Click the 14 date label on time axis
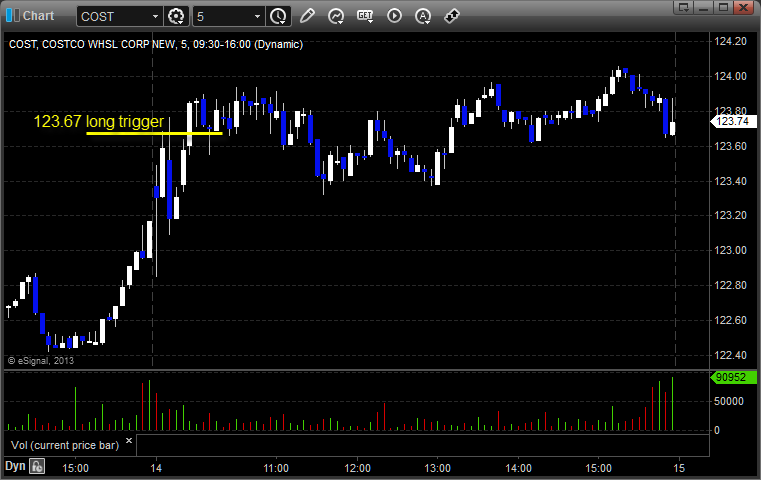Screen dimensions: 761x480 [156, 468]
